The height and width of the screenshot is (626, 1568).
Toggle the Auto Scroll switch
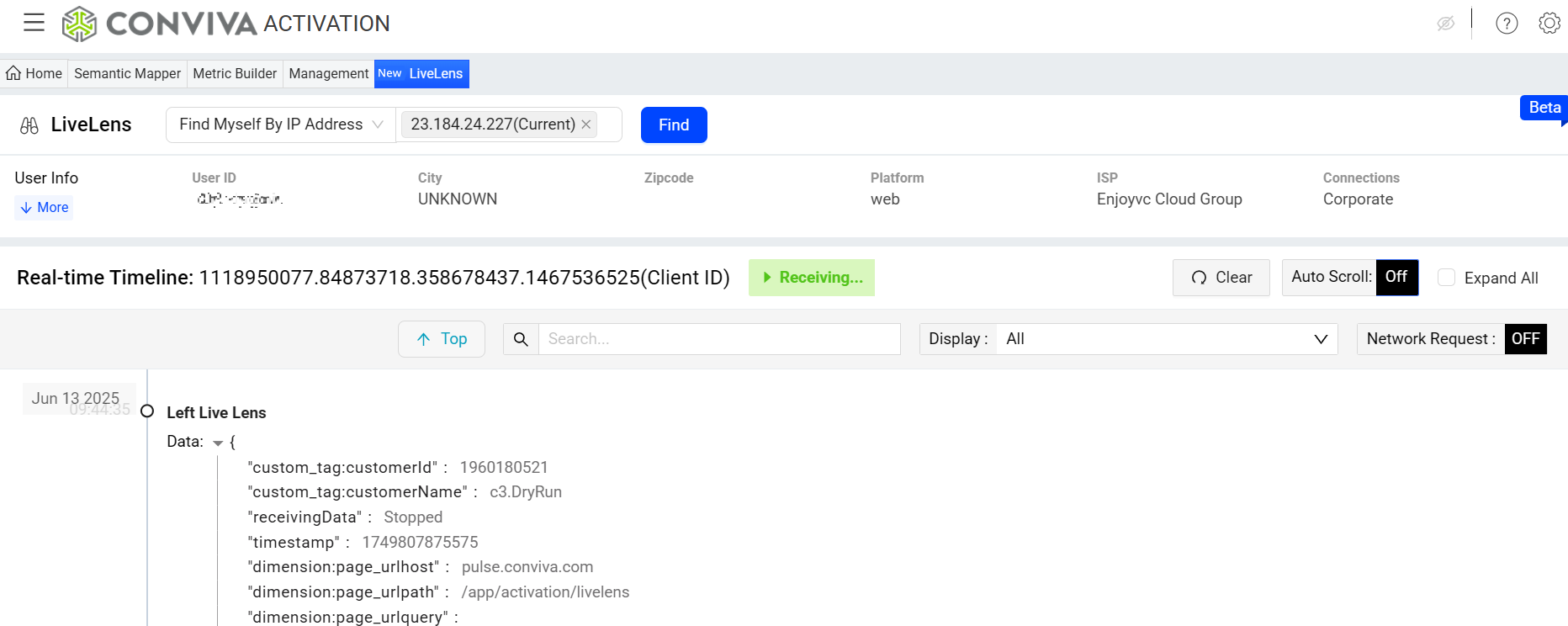[x=1396, y=278]
